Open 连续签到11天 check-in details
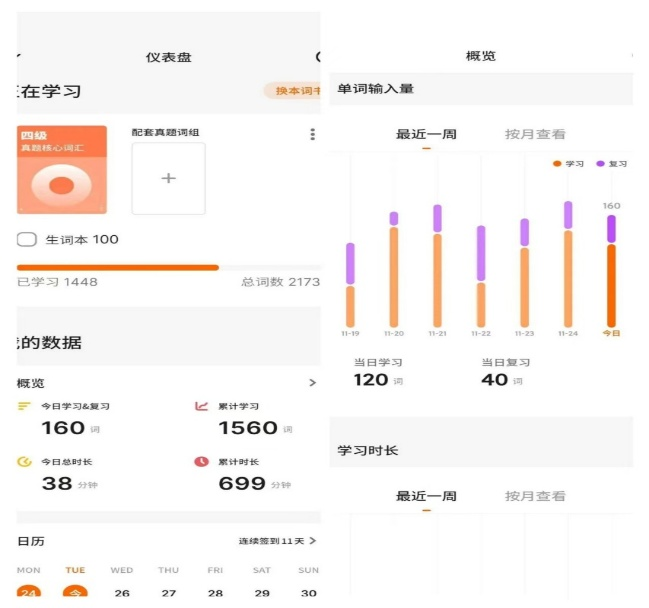Viewport: 649px width, 608px height. tap(277, 541)
